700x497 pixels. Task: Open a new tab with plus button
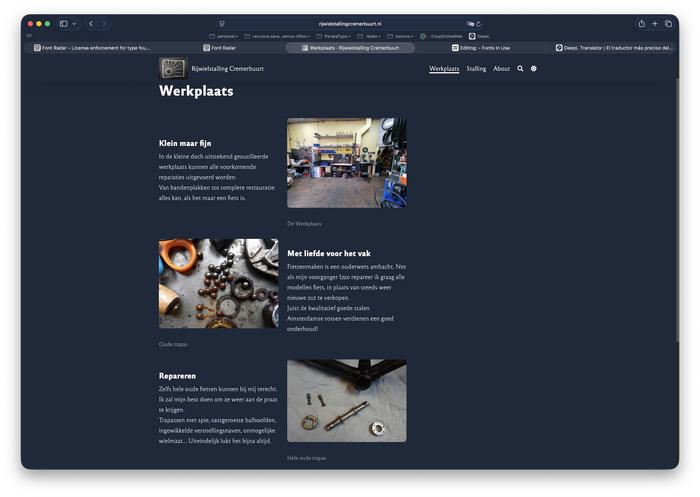pyautogui.click(x=654, y=24)
